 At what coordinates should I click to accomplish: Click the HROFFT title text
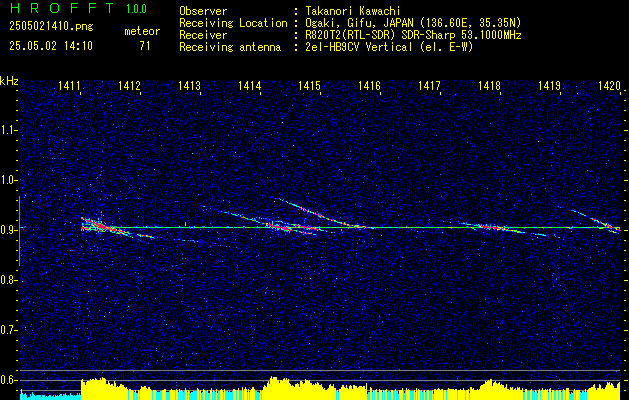point(63,8)
